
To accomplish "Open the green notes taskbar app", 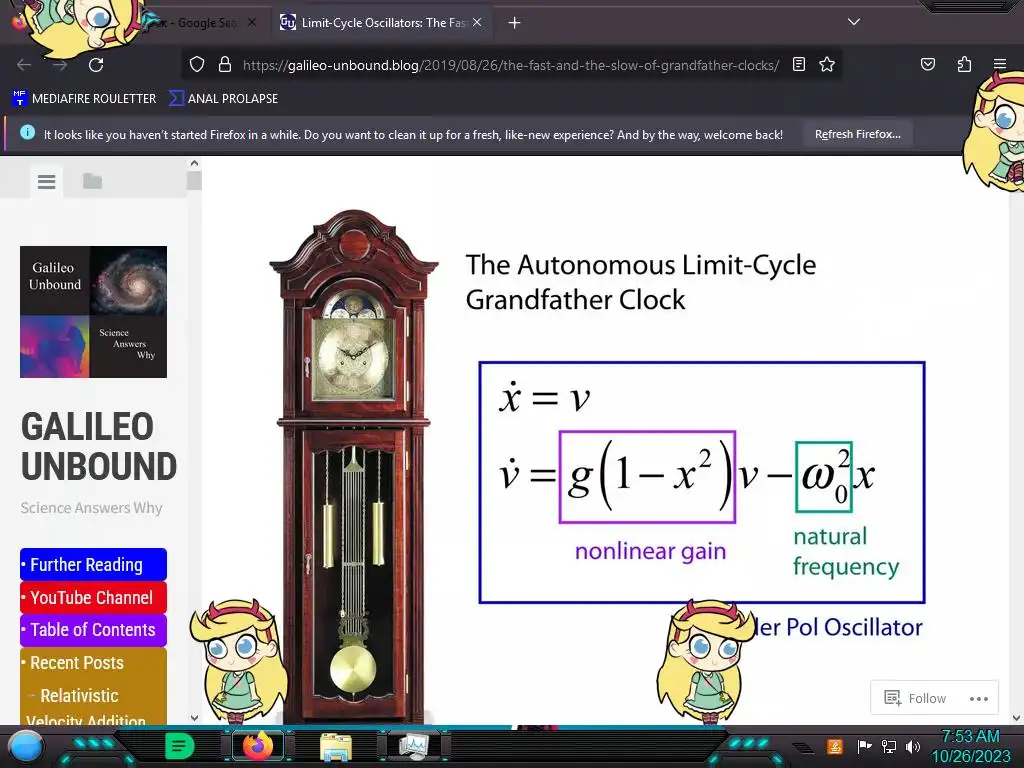I will (x=180, y=746).
